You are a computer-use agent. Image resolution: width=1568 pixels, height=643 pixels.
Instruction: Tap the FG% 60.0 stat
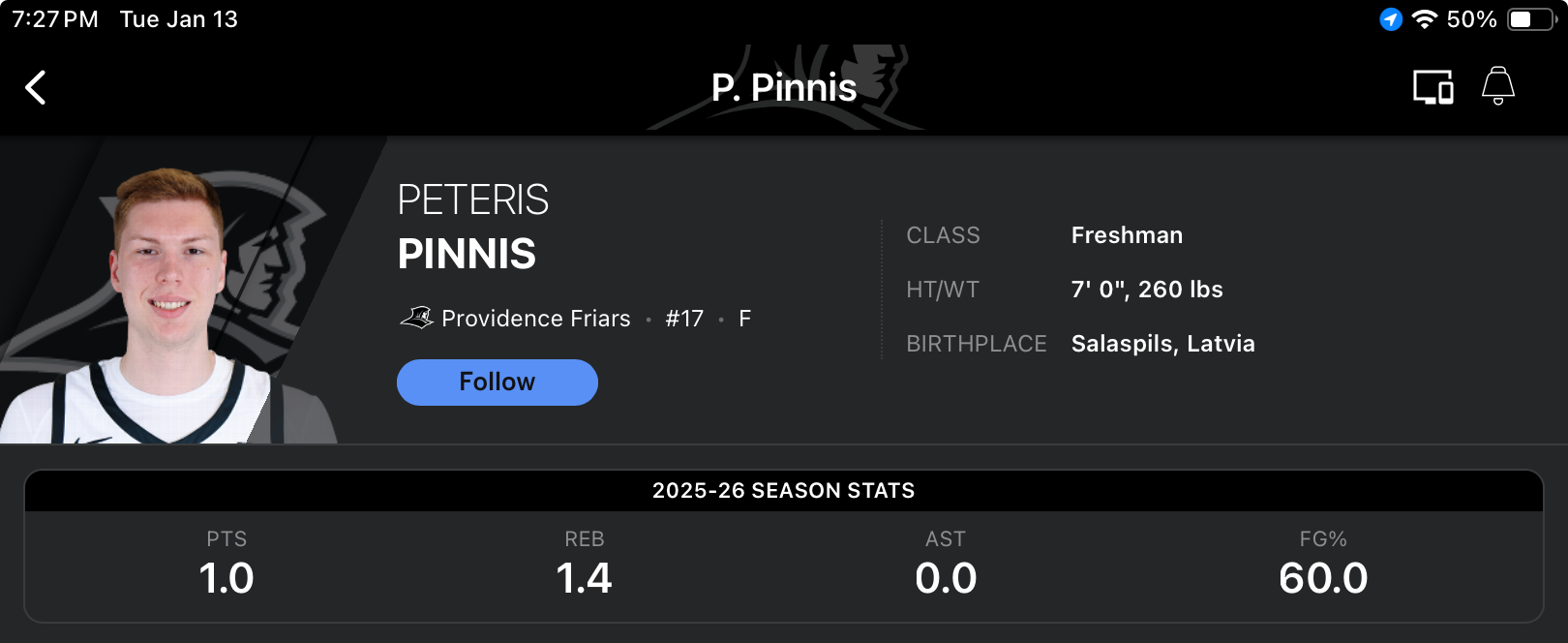(x=1323, y=565)
